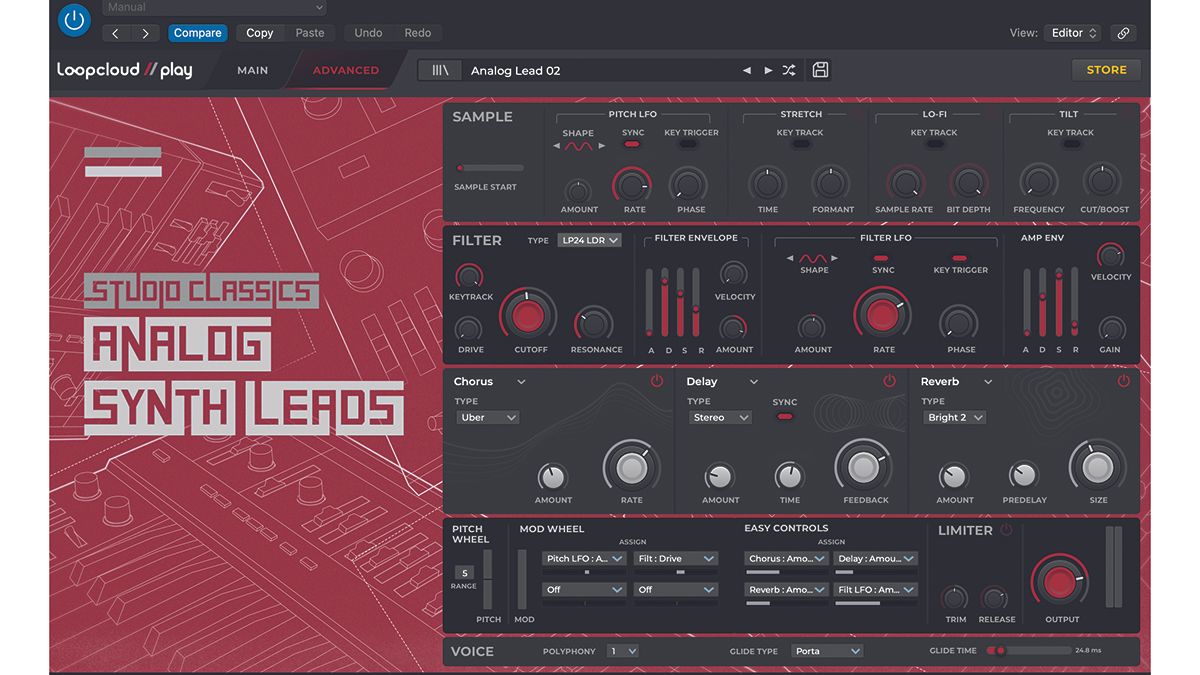This screenshot has width=1200, height=675.
Task: Click the Reverb Size knob
Action: [1097, 466]
